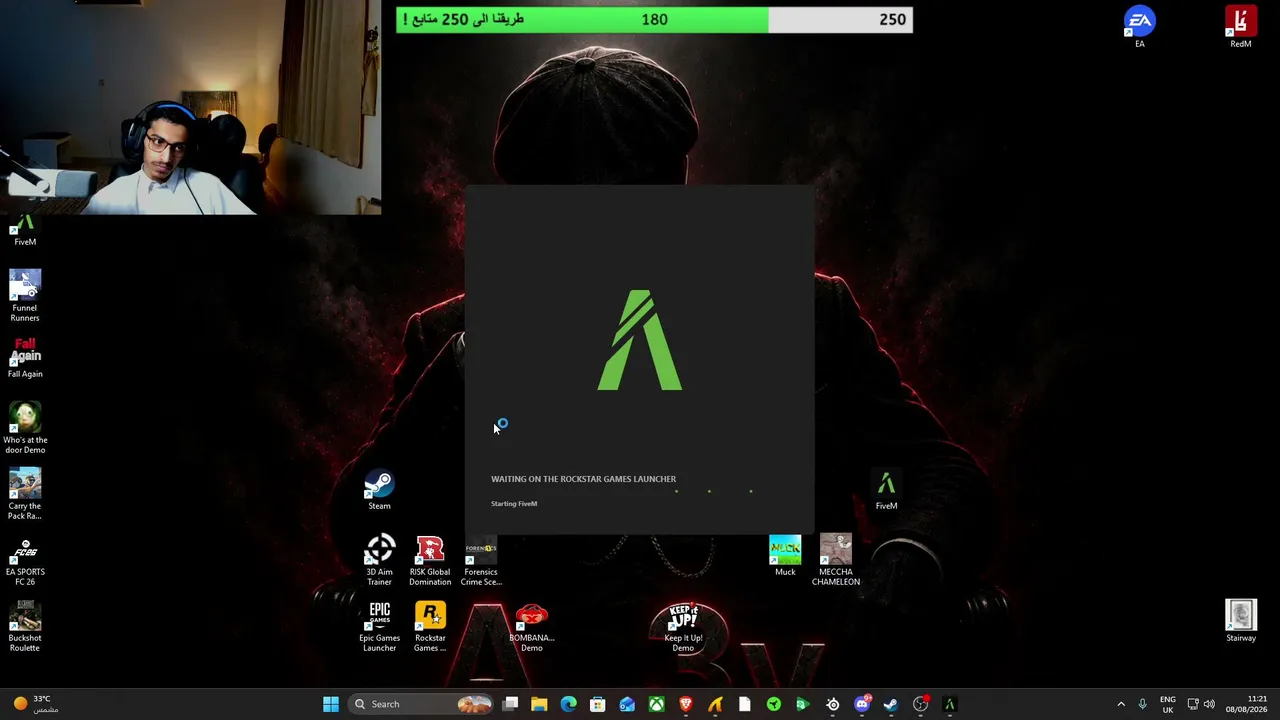Open the Epic Games Launcher shortcut
This screenshot has height=720, width=1280.
379,627
